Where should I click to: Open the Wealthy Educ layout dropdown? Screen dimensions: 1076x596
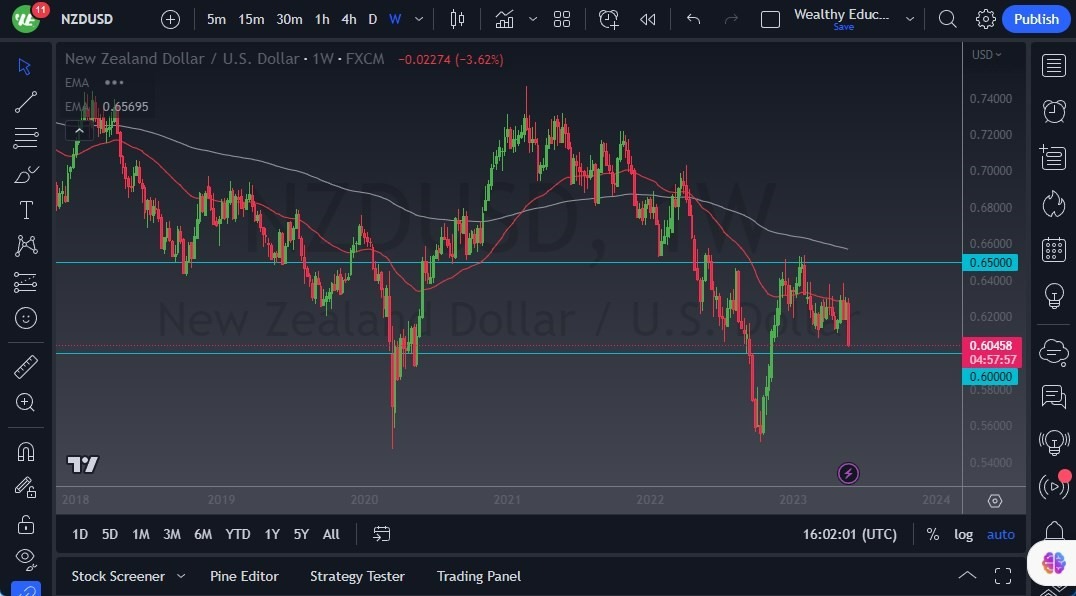tap(910, 18)
